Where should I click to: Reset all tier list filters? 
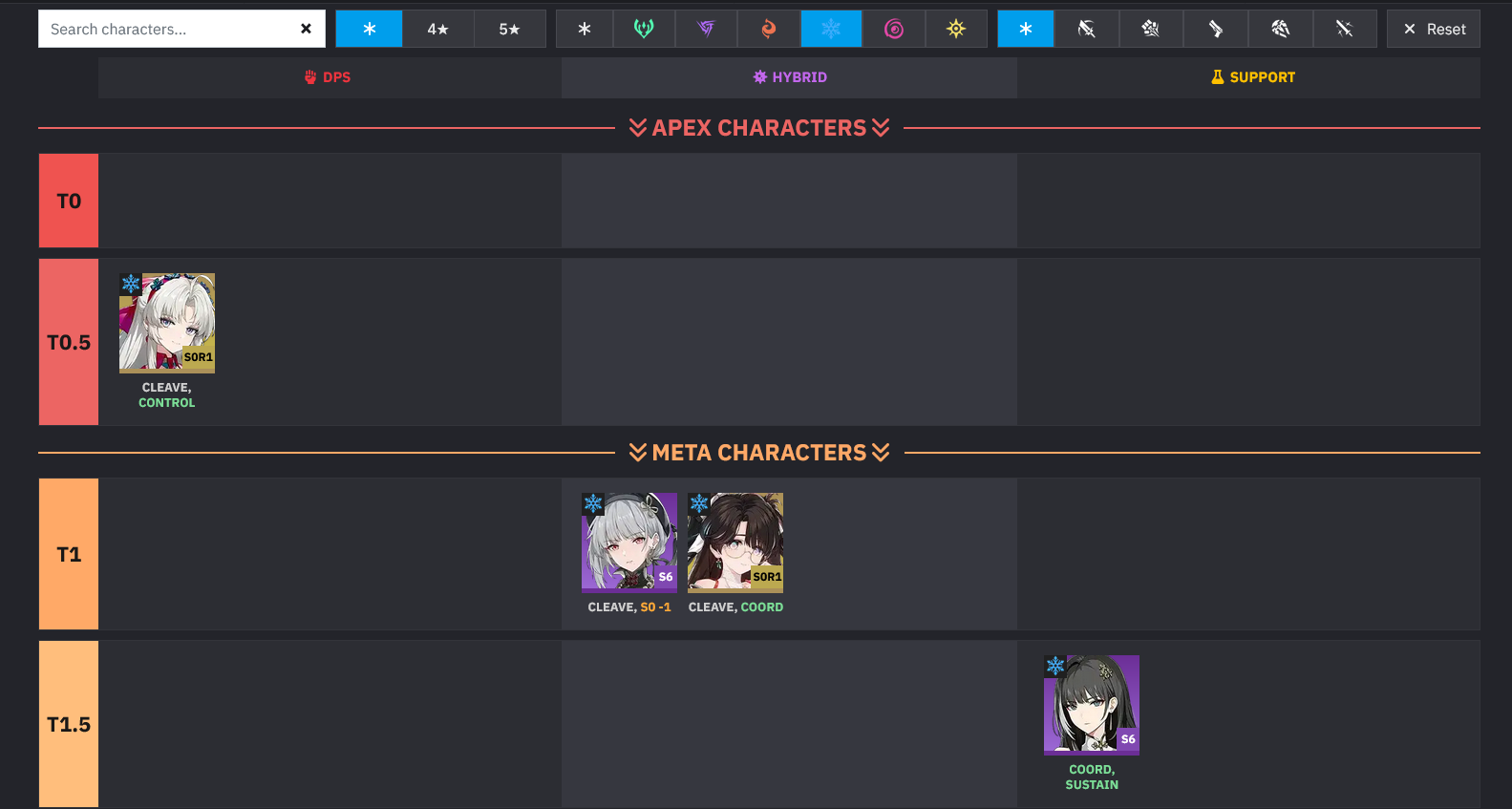1434,29
